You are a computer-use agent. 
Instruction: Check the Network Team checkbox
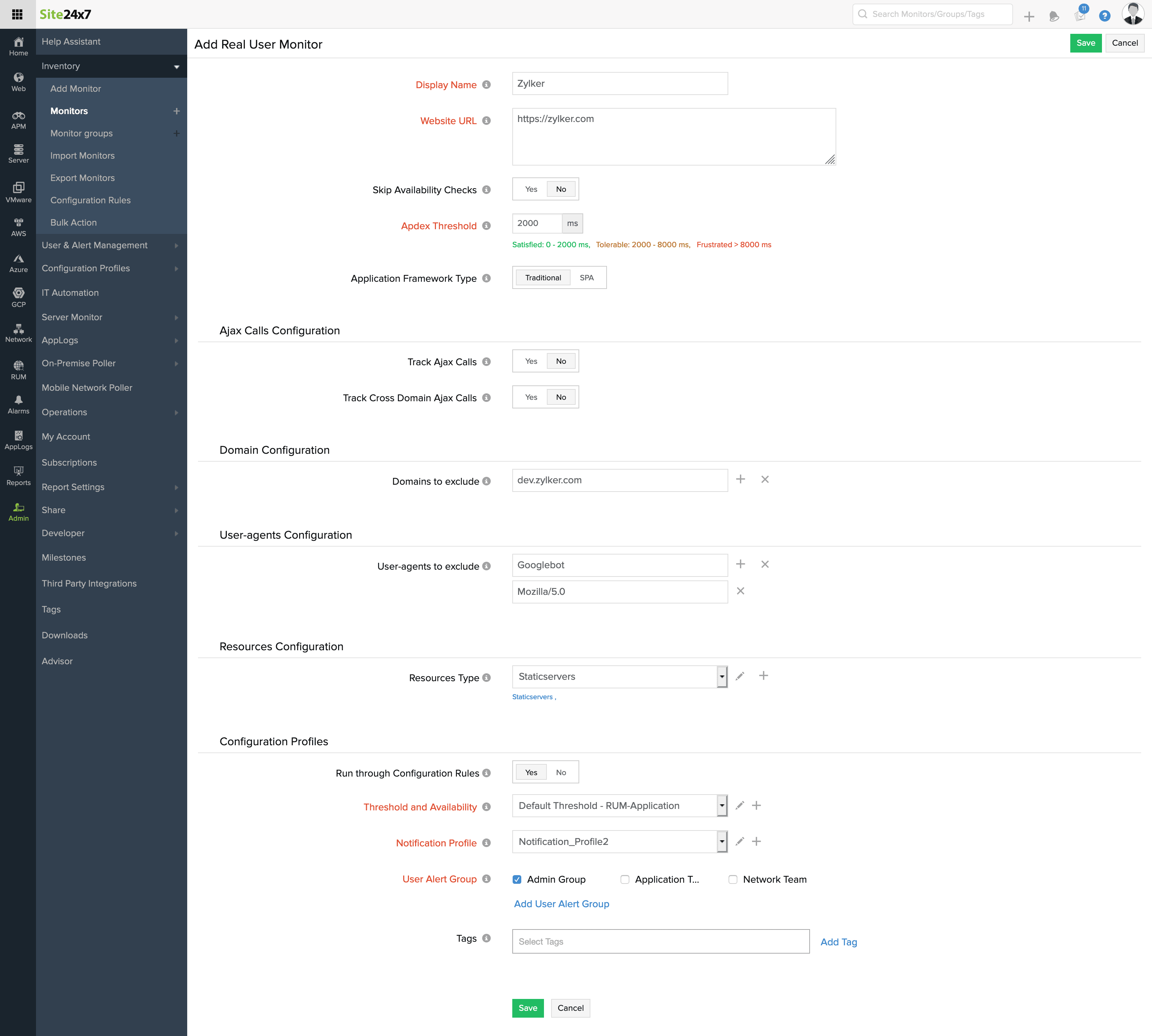pyautogui.click(x=733, y=879)
